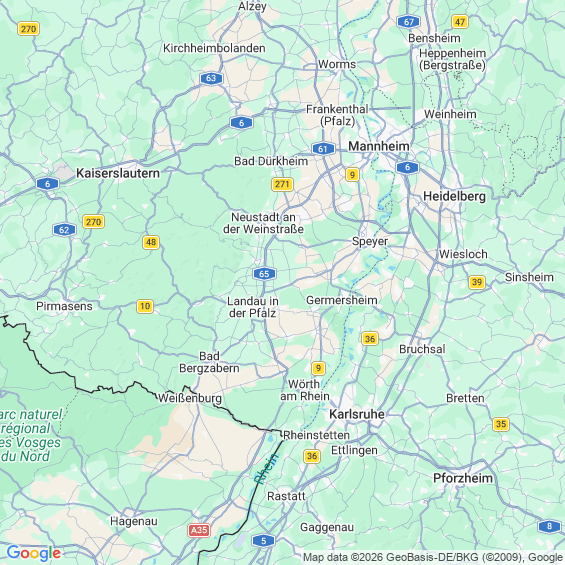Select the Mannheim city label

coord(379,146)
